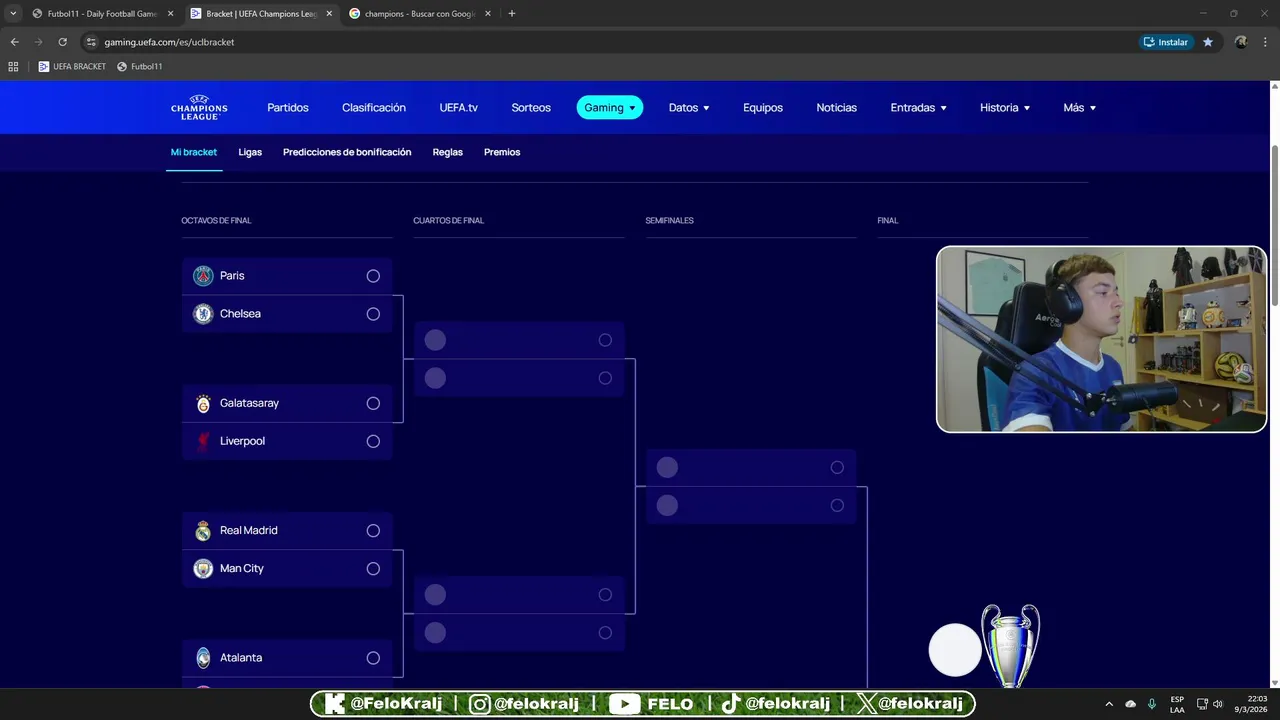
Task: Pick Atalanta to advance
Action: (x=373, y=658)
